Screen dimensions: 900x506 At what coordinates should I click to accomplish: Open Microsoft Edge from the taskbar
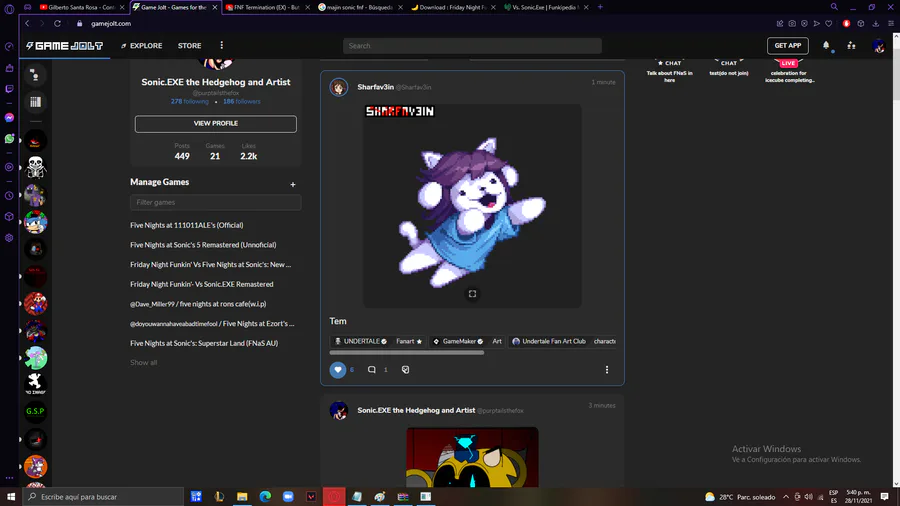tap(265, 497)
